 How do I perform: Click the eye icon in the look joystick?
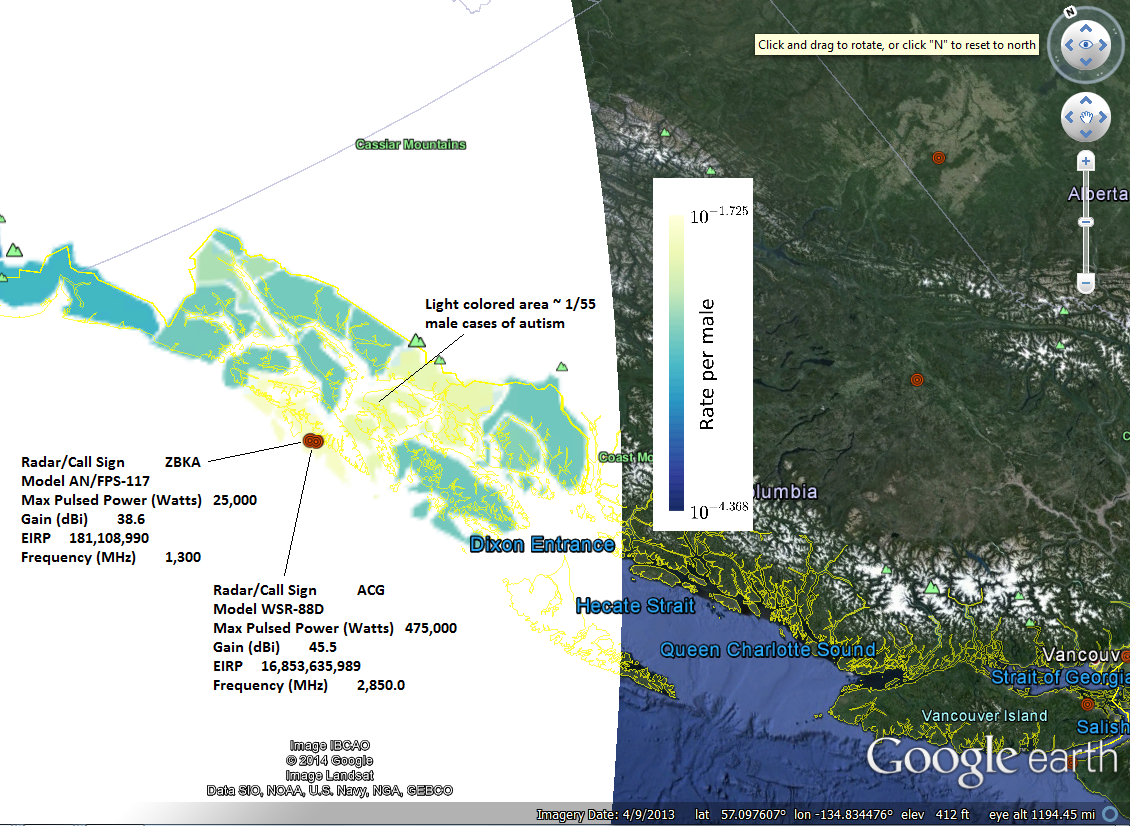[1085, 45]
